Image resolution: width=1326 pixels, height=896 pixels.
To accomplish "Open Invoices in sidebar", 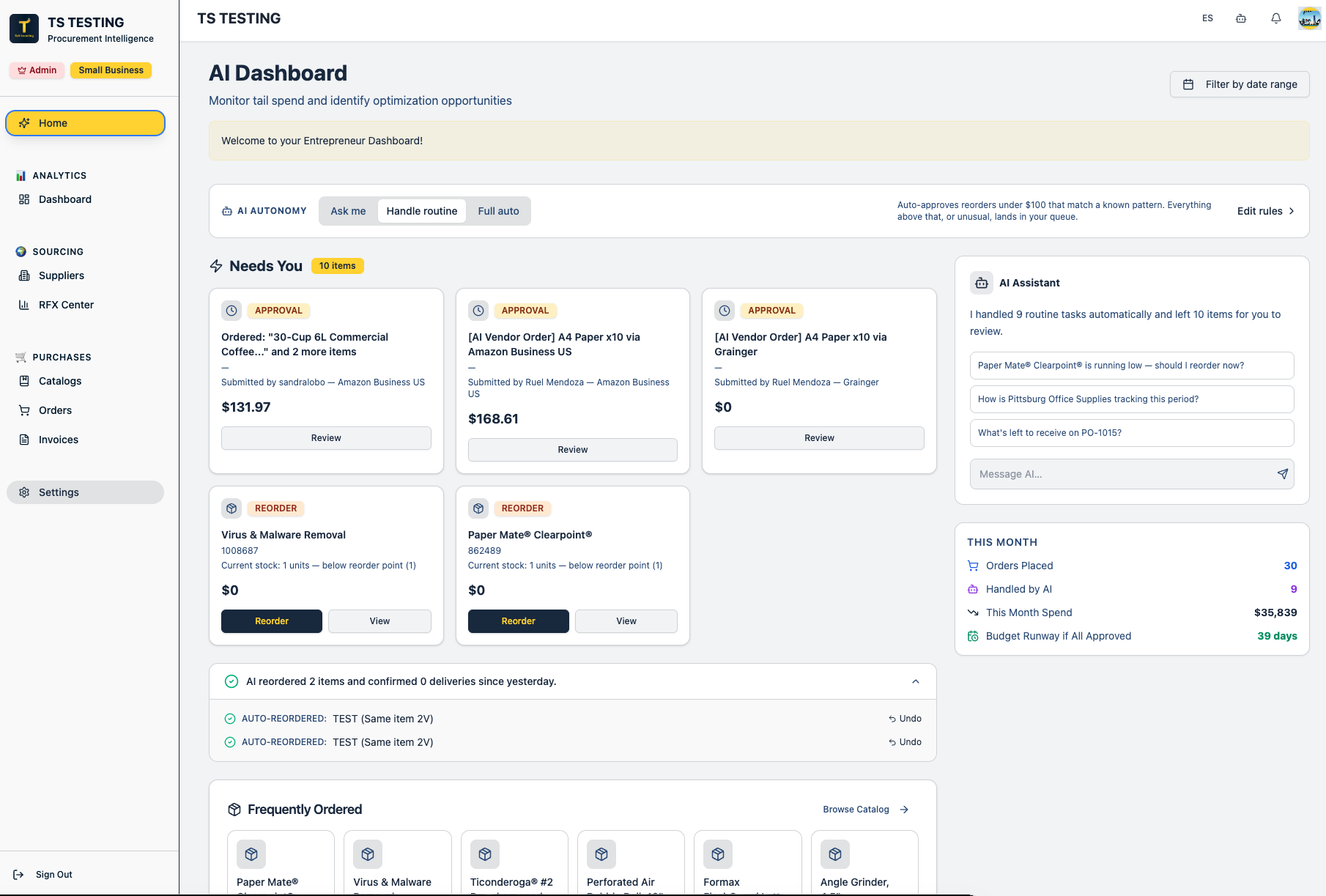I will (x=86, y=440).
